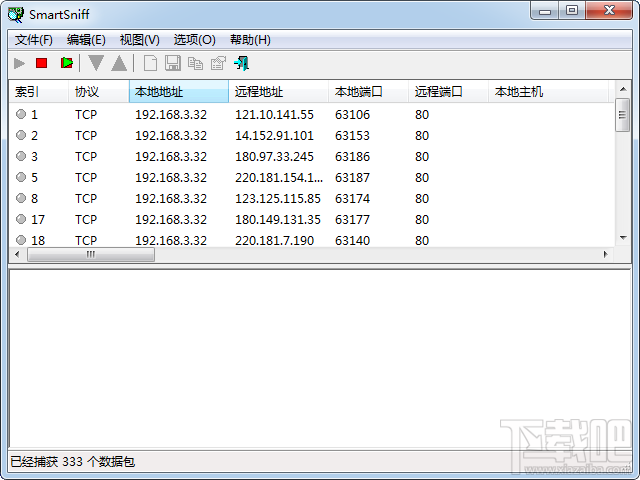
Task: Open the 帮助(H) menu
Action: point(250,40)
